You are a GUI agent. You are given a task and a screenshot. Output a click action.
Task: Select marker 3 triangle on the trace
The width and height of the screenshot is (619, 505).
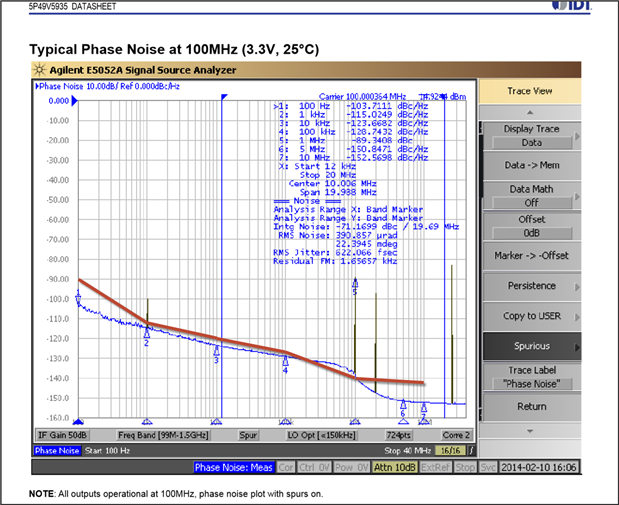[216, 350]
